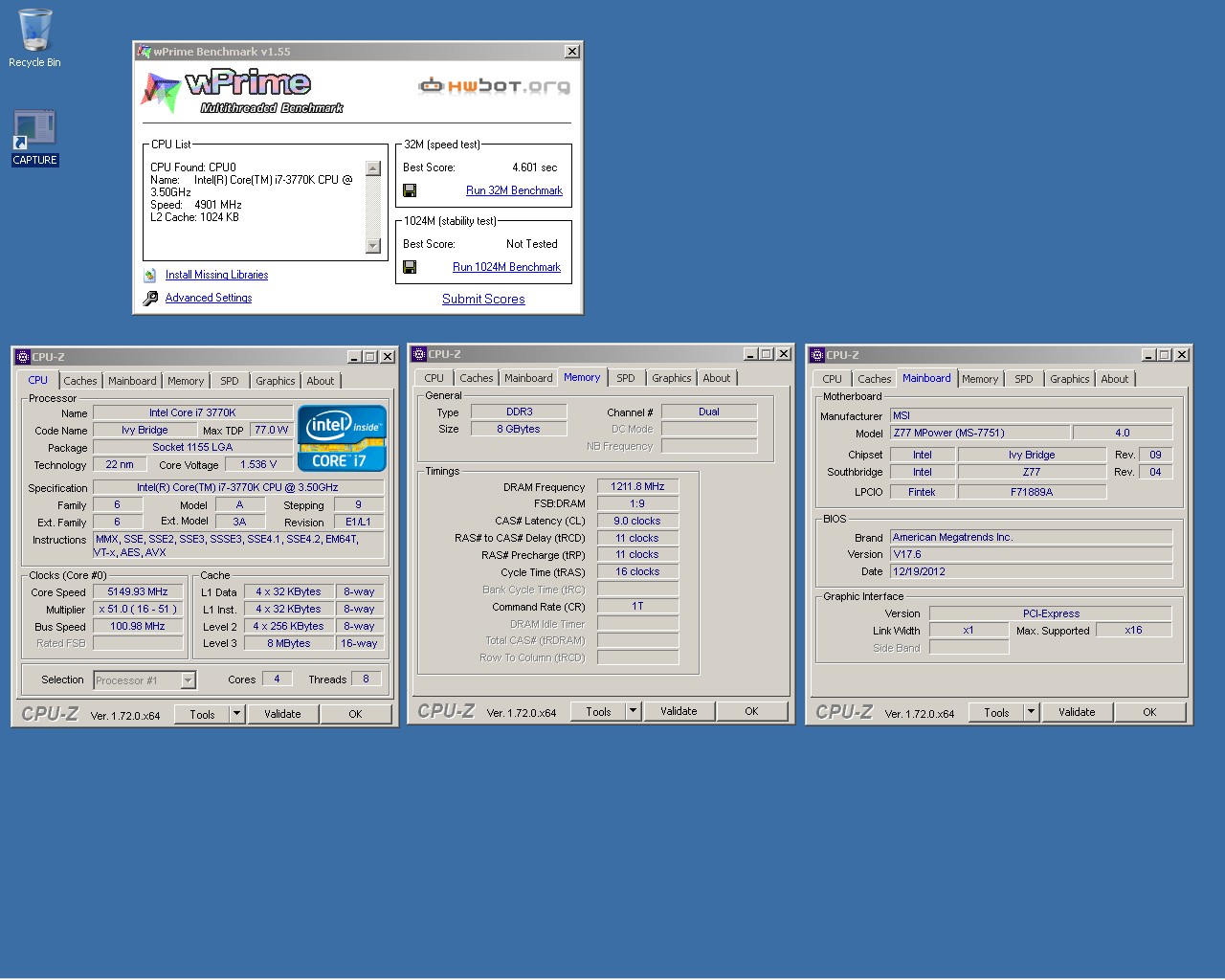Switch to About tab in CPU window
Image resolution: width=1225 pixels, height=980 pixels.
point(321,381)
